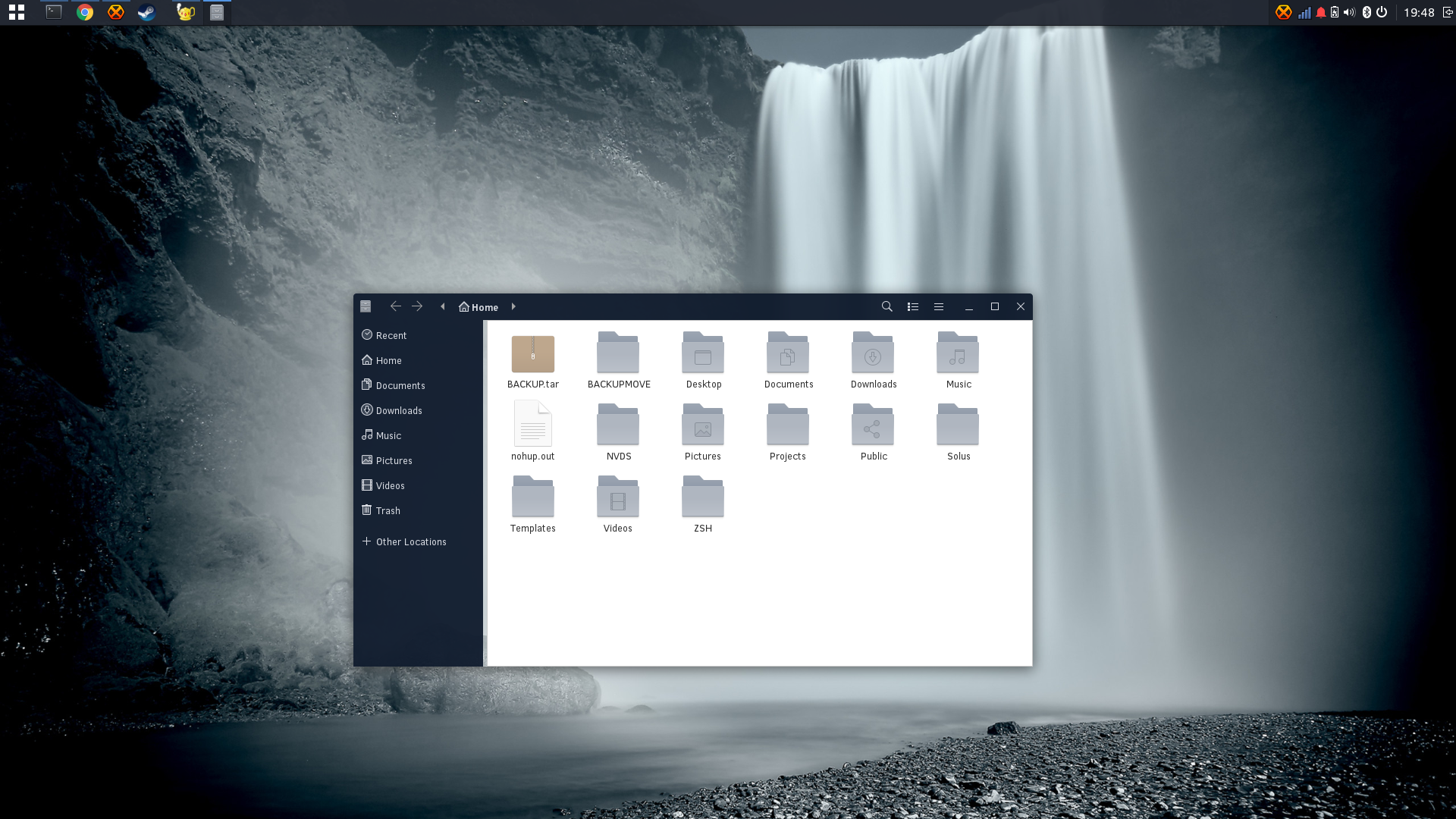The width and height of the screenshot is (1456, 819).
Task: Click the volume icon in system tray
Action: 1349,12
